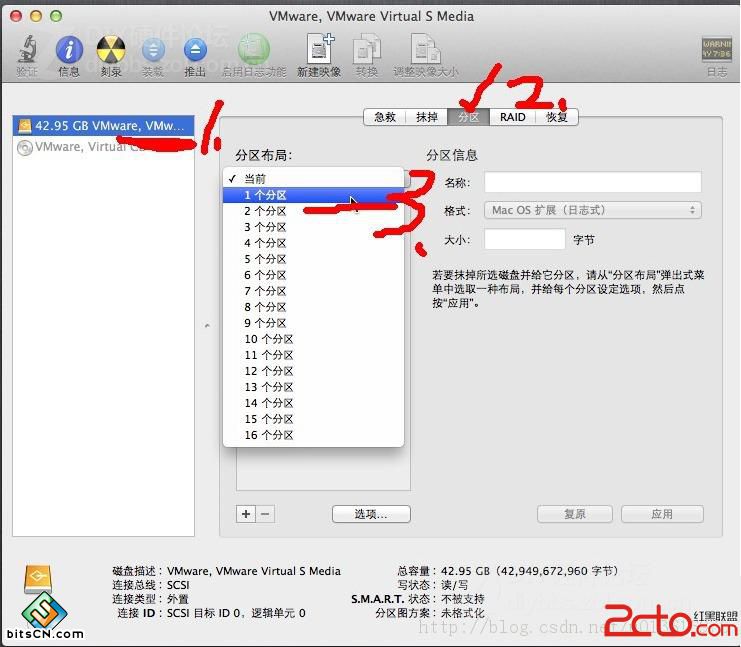
Task: Remove partition with minus button
Action: [265, 514]
